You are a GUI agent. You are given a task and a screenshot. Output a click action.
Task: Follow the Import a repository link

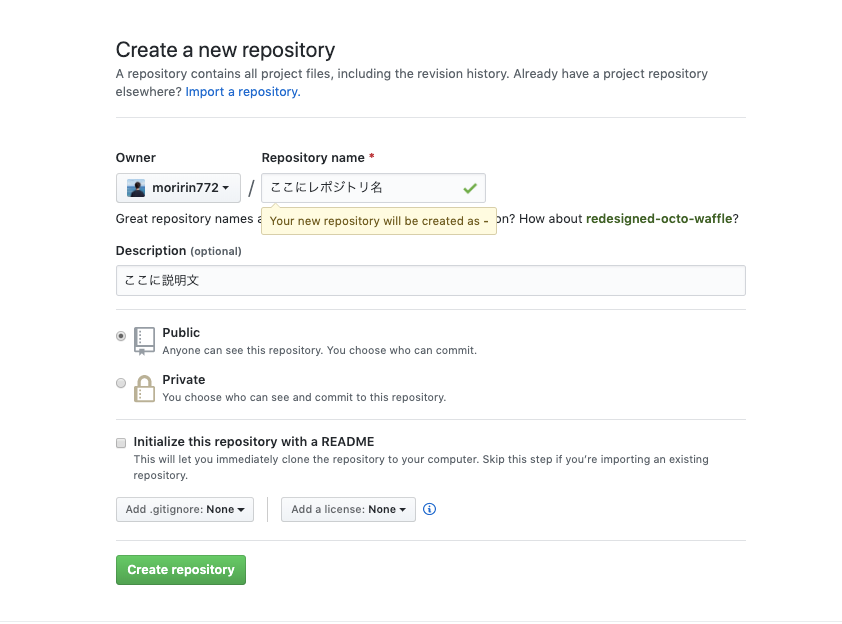[x=243, y=92]
